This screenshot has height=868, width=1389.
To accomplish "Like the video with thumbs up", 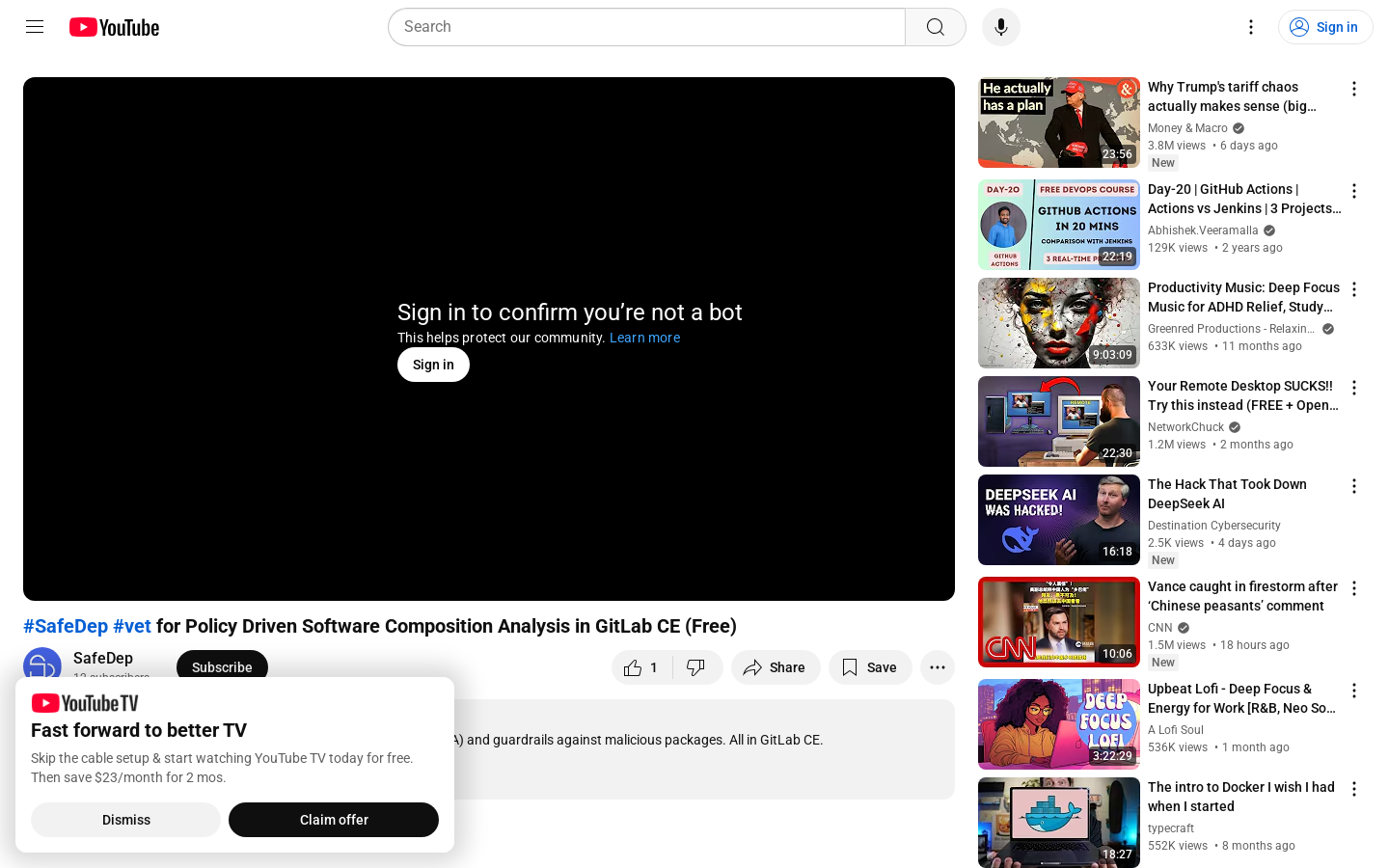I will [642, 667].
